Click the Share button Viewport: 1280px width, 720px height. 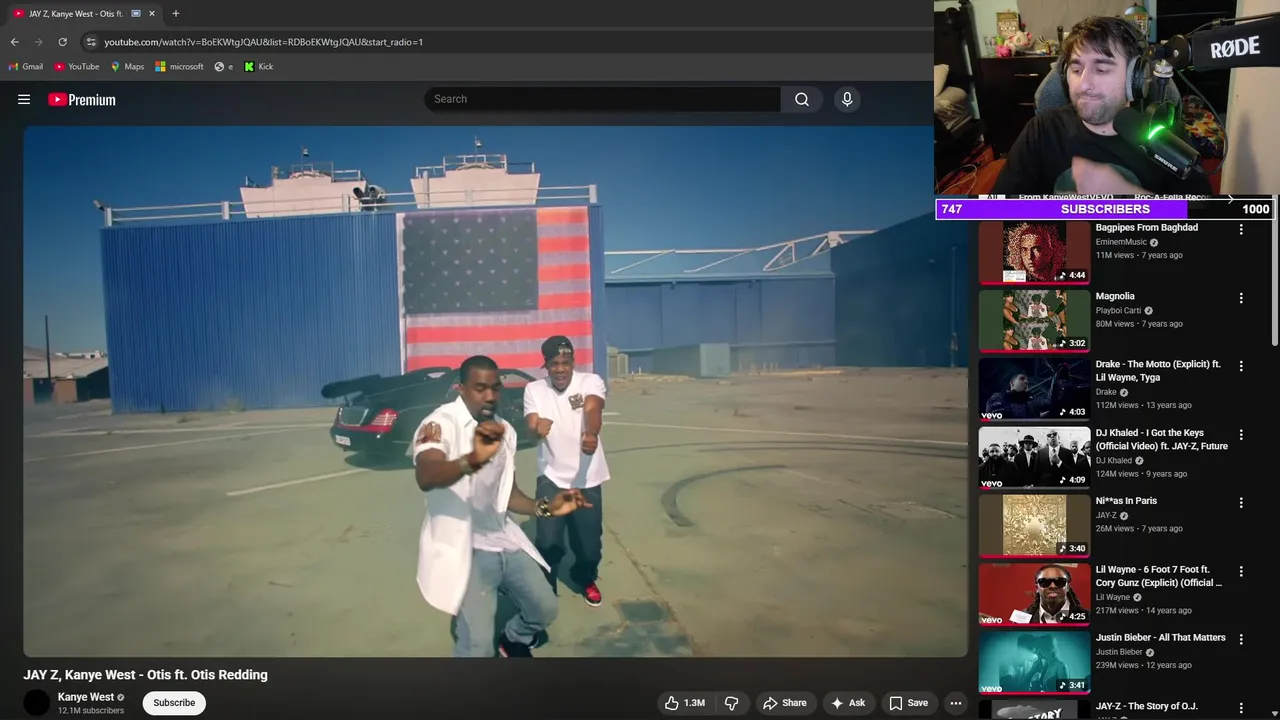785,703
